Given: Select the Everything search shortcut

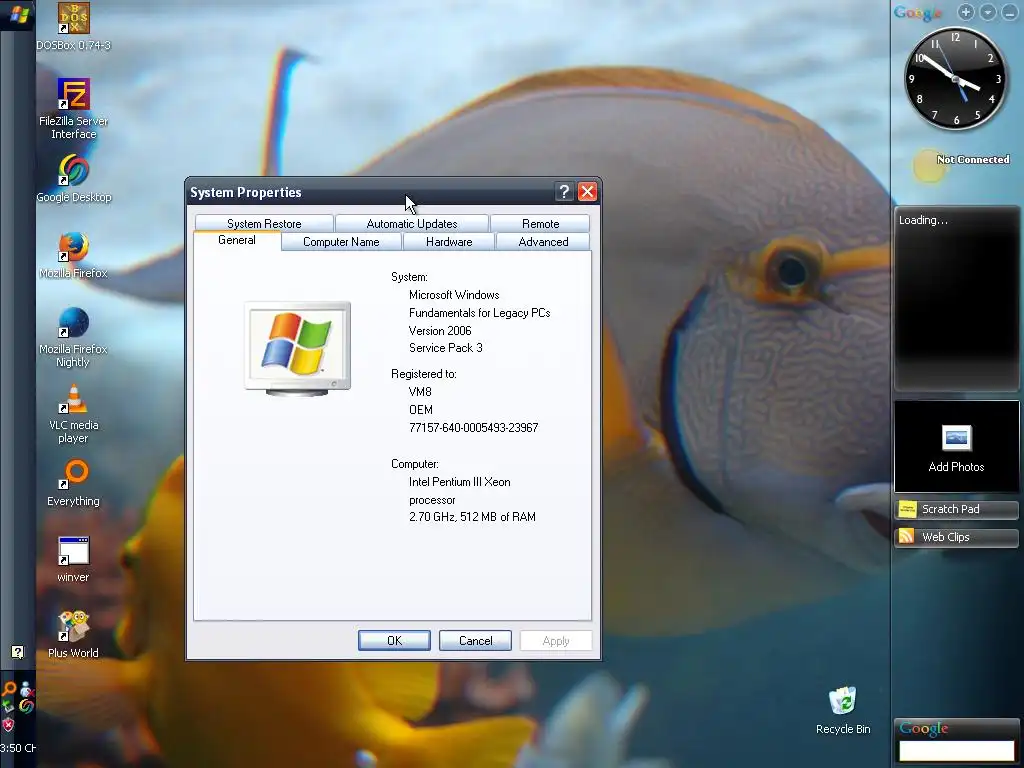Looking at the screenshot, I should [74, 483].
